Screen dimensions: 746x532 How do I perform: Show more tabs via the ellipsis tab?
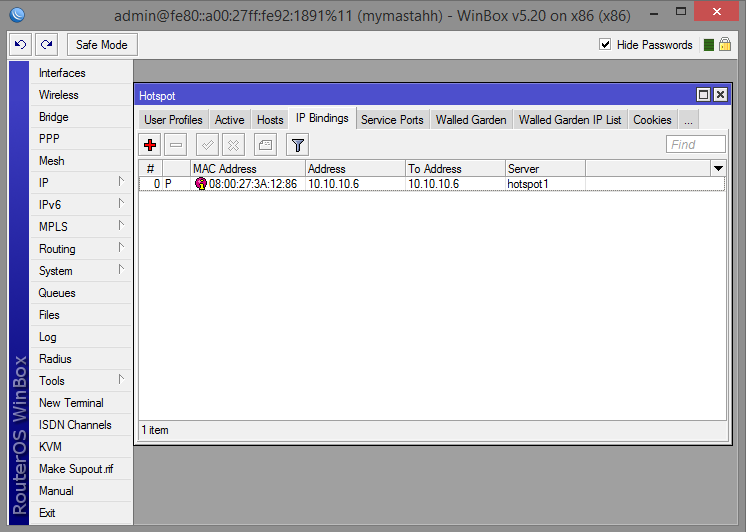(x=688, y=120)
